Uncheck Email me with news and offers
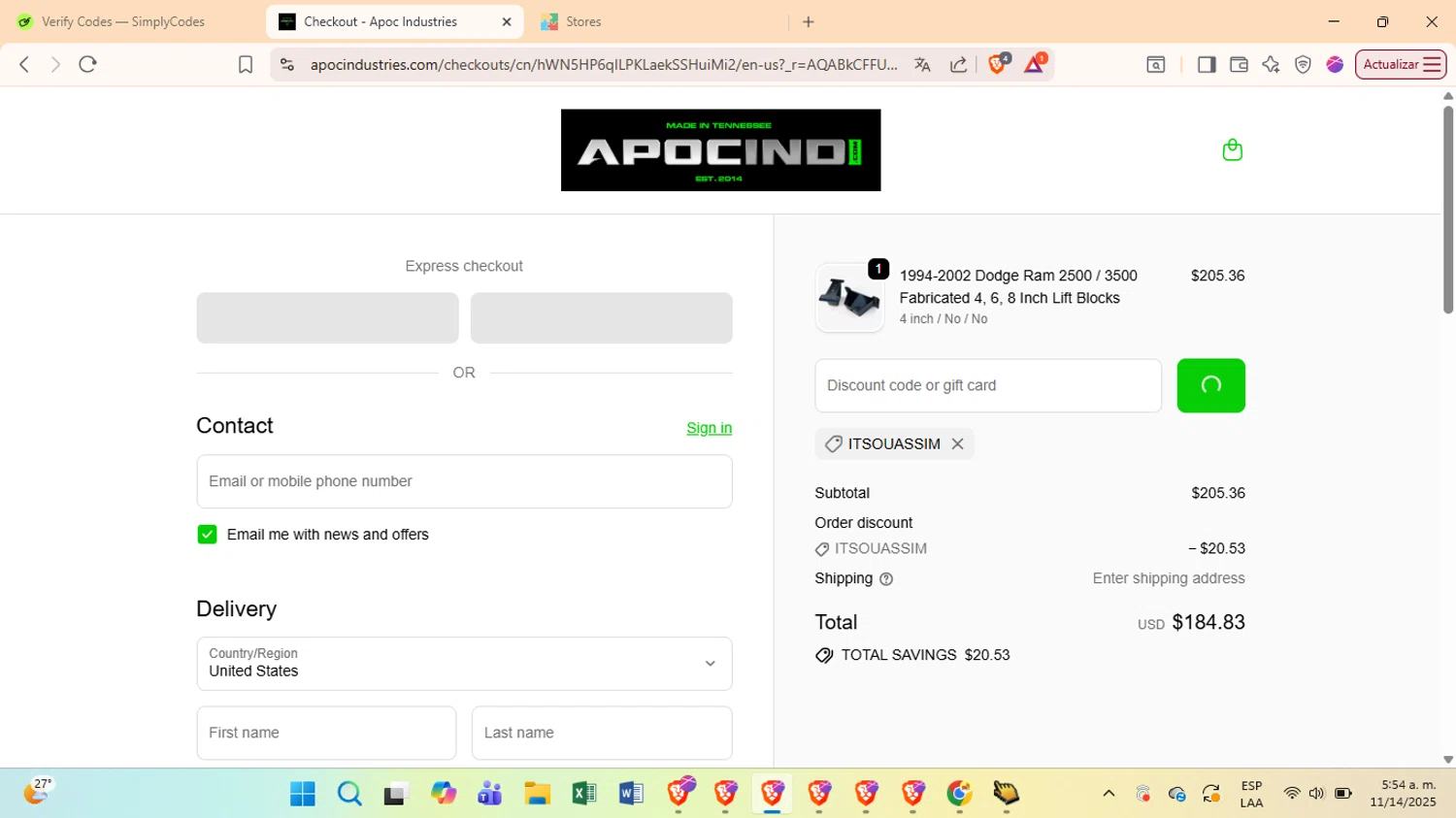This screenshot has height=818, width=1456. coord(207,535)
